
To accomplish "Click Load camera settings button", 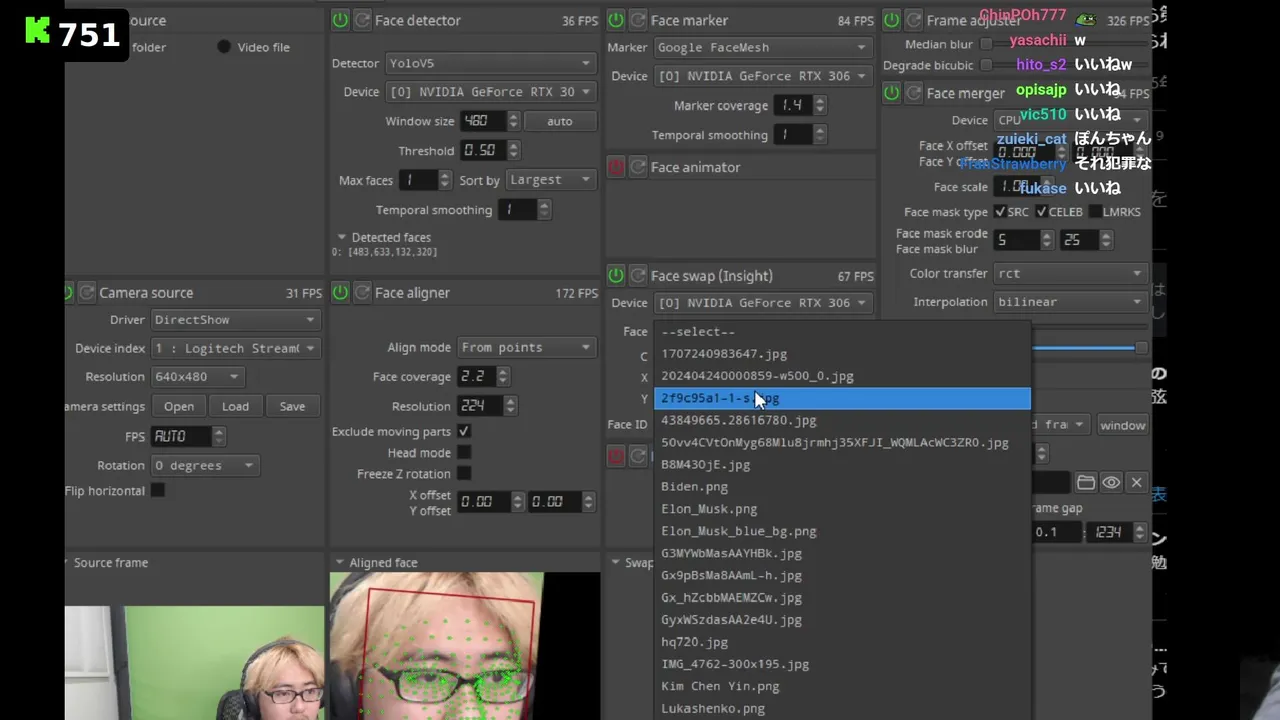I will click(235, 406).
